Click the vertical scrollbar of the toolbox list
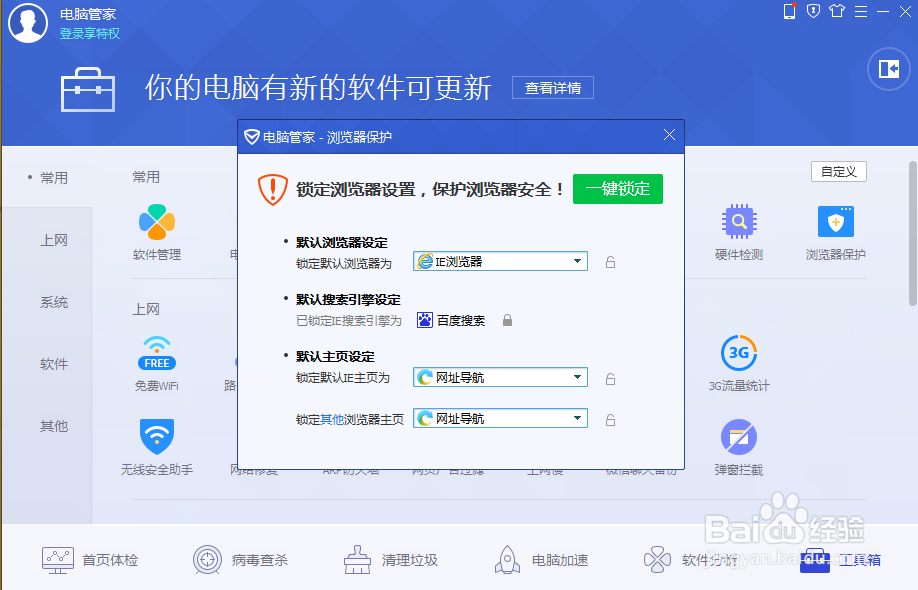 coord(913,233)
